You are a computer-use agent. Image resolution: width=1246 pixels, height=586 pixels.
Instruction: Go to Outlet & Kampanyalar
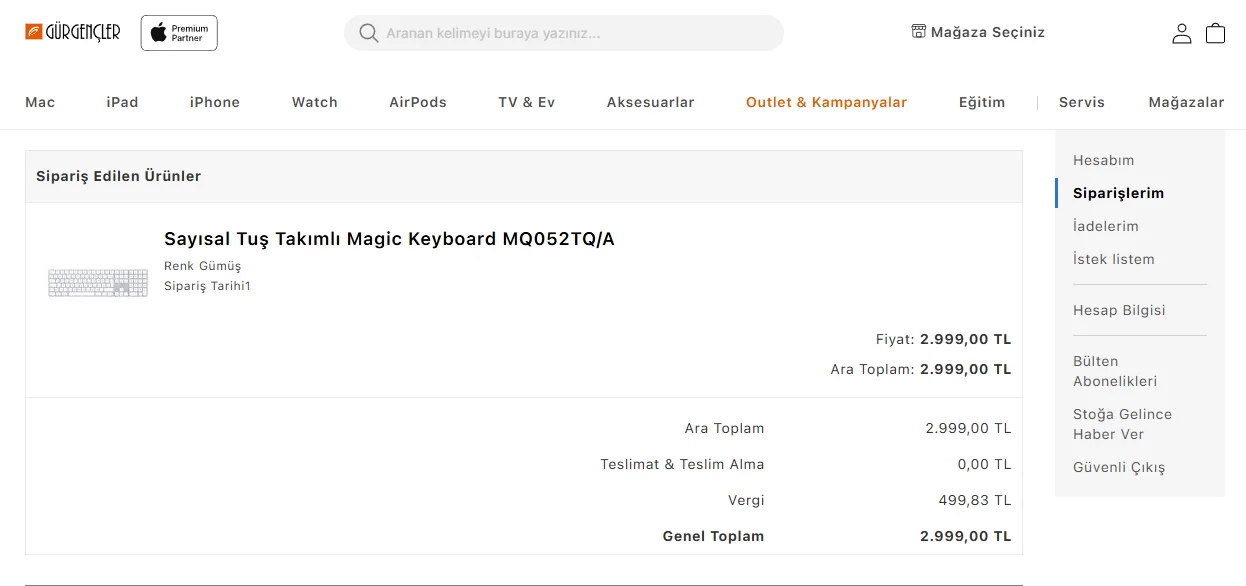coord(826,102)
